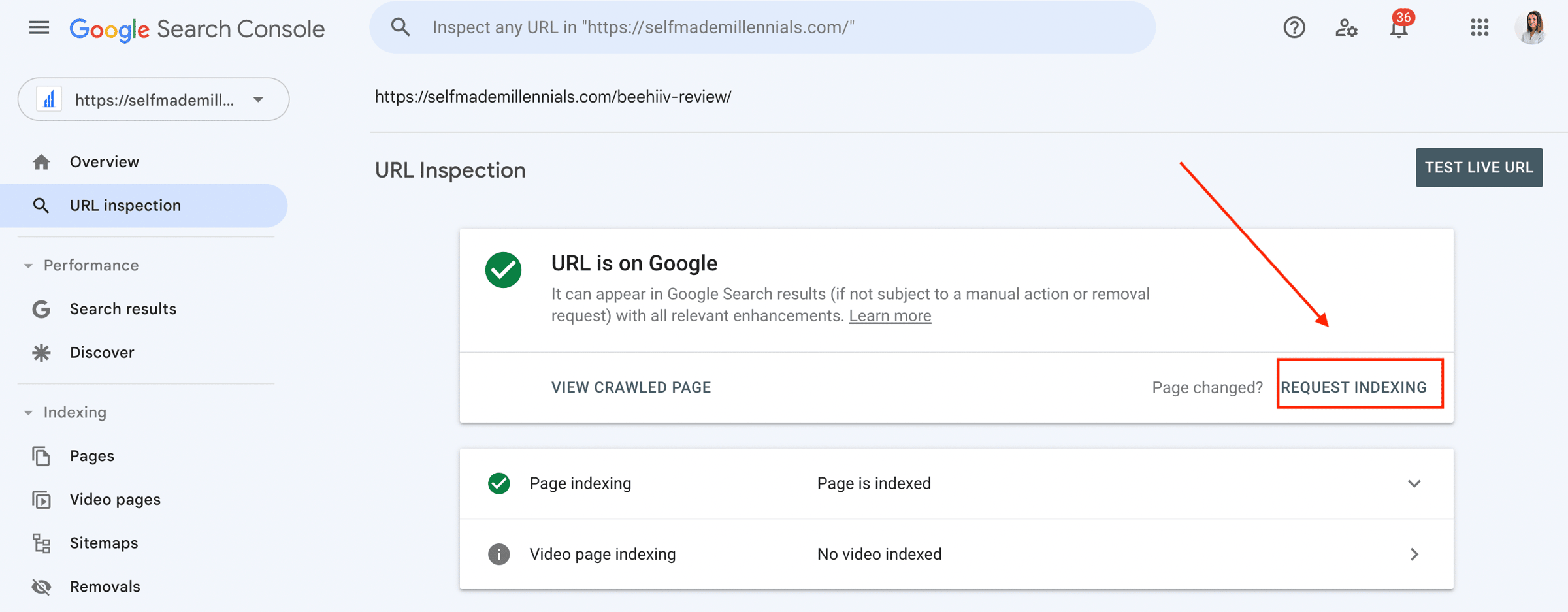Viewport: 1568px width, 612px height.
Task: Click the Overview home icon
Action: pos(41,162)
